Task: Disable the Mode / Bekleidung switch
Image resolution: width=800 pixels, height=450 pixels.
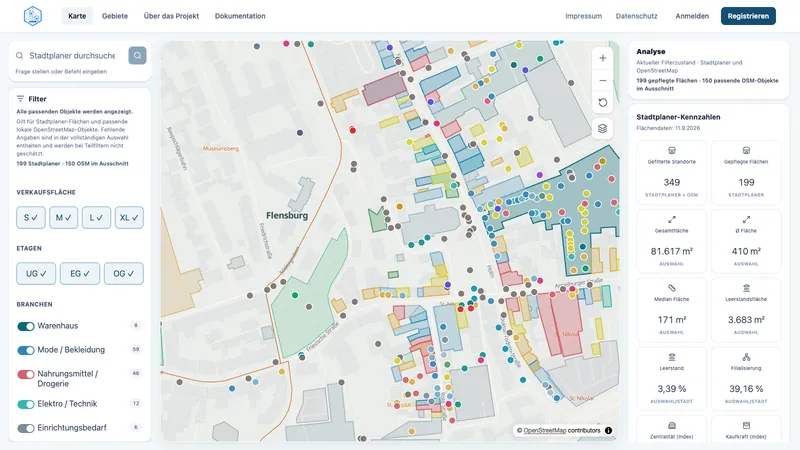Action: [x=26, y=350]
